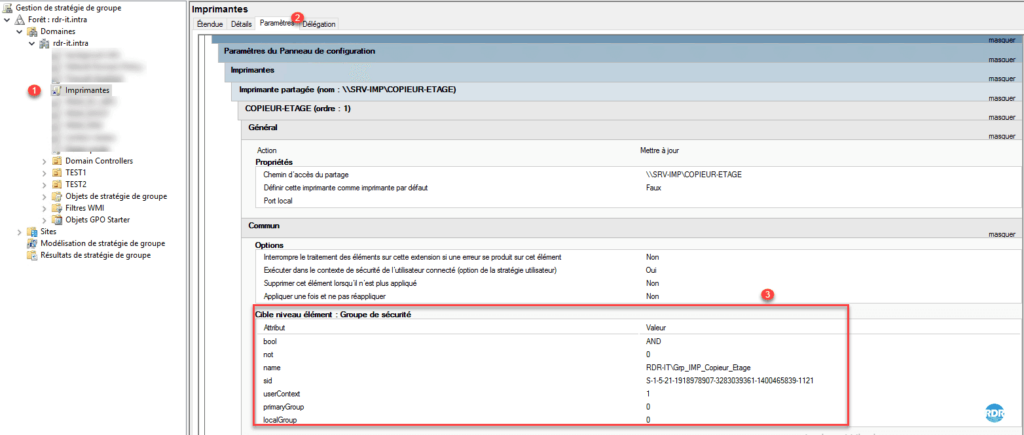The height and width of the screenshot is (435, 1024).
Task: Click Supprimer cet élément lorsqu'il n'est plus appliqué
Action: (340, 283)
